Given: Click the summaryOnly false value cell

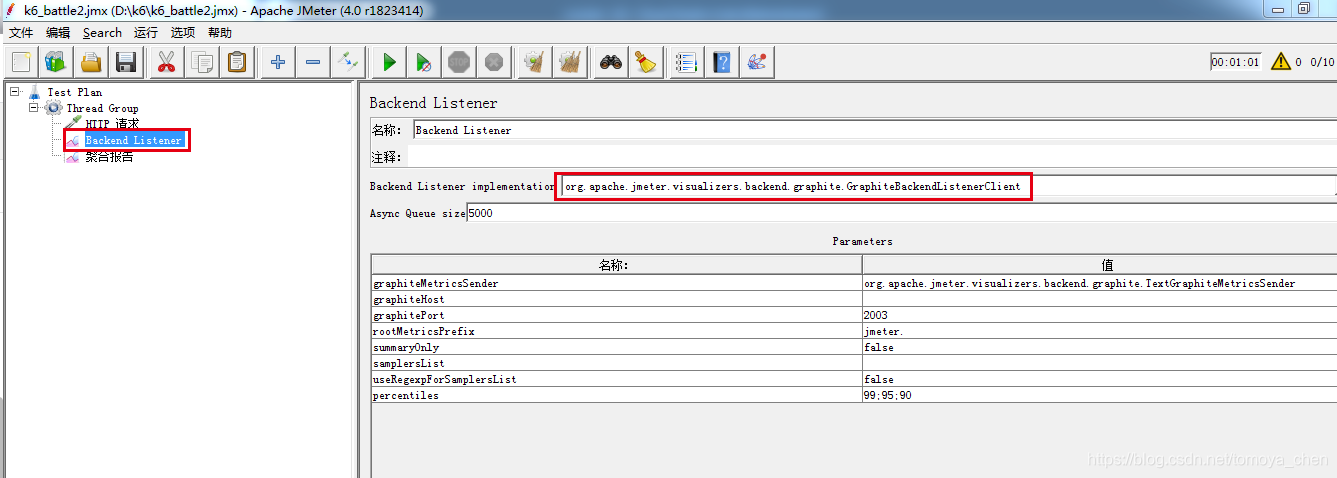Looking at the screenshot, I should point(1099,347).
